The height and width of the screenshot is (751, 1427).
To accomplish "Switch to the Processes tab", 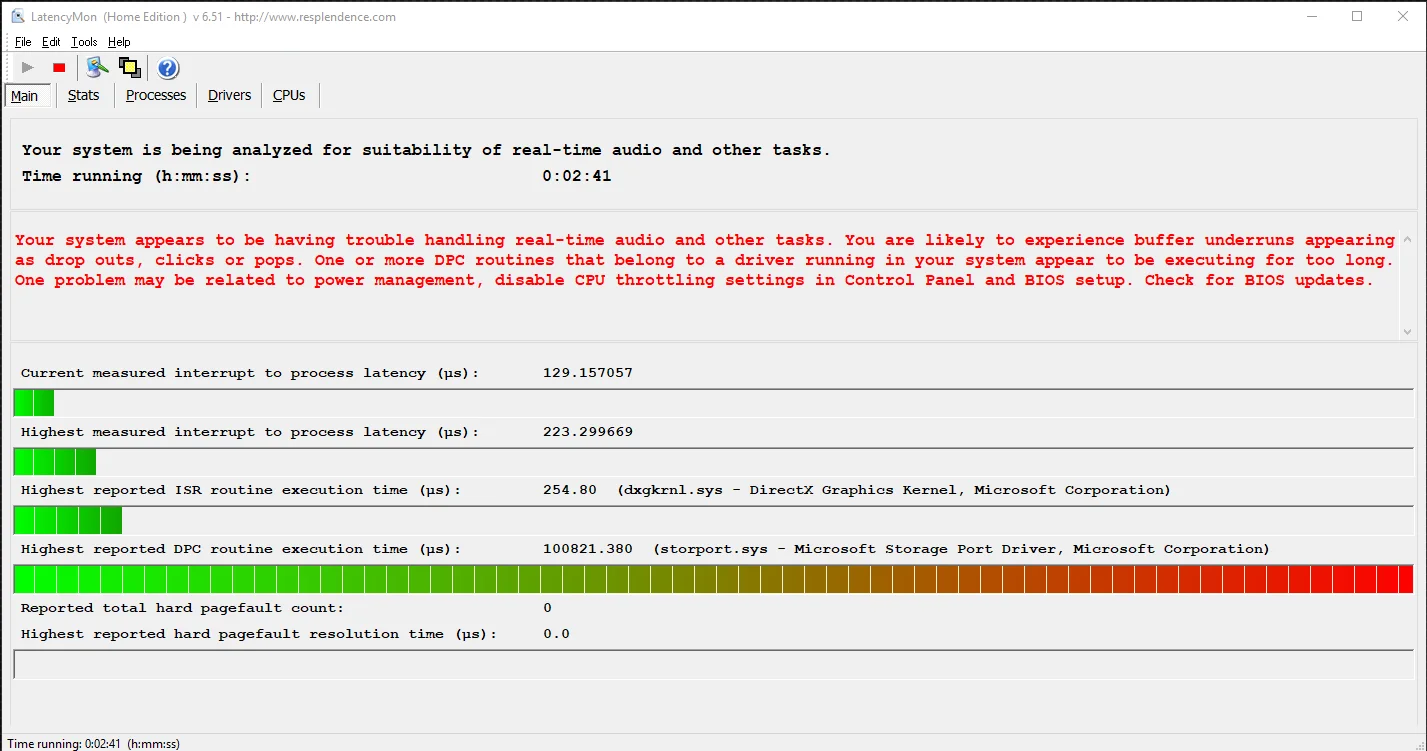I will pos(156,95).
